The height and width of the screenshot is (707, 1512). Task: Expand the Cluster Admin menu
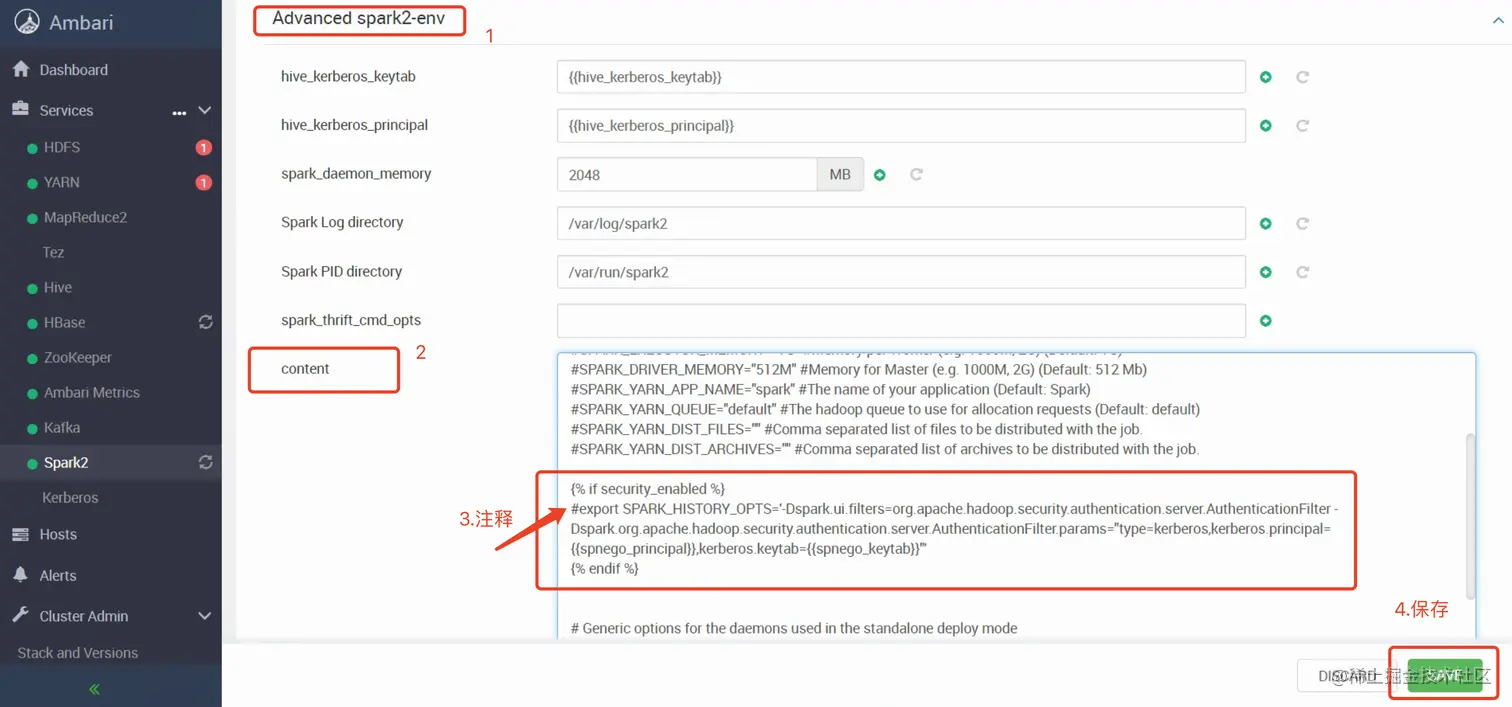click(83, 617)
